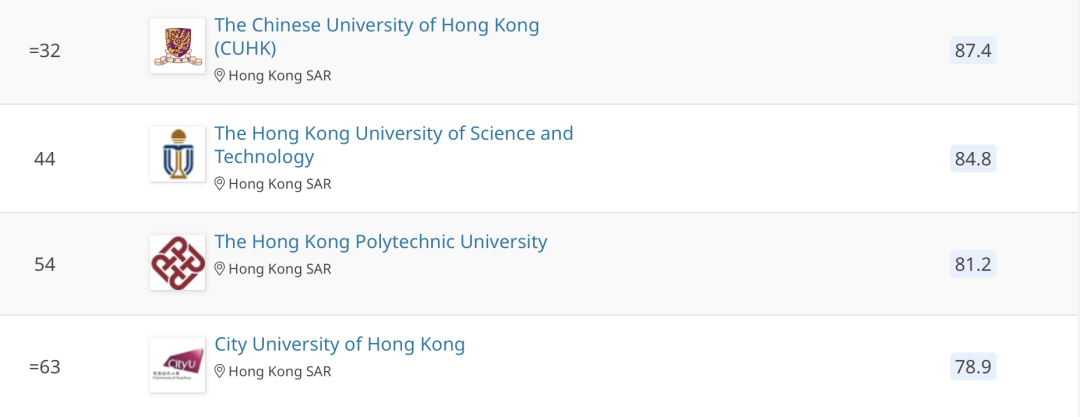Click the Hong Kong Polytechnic University logo

177,263
